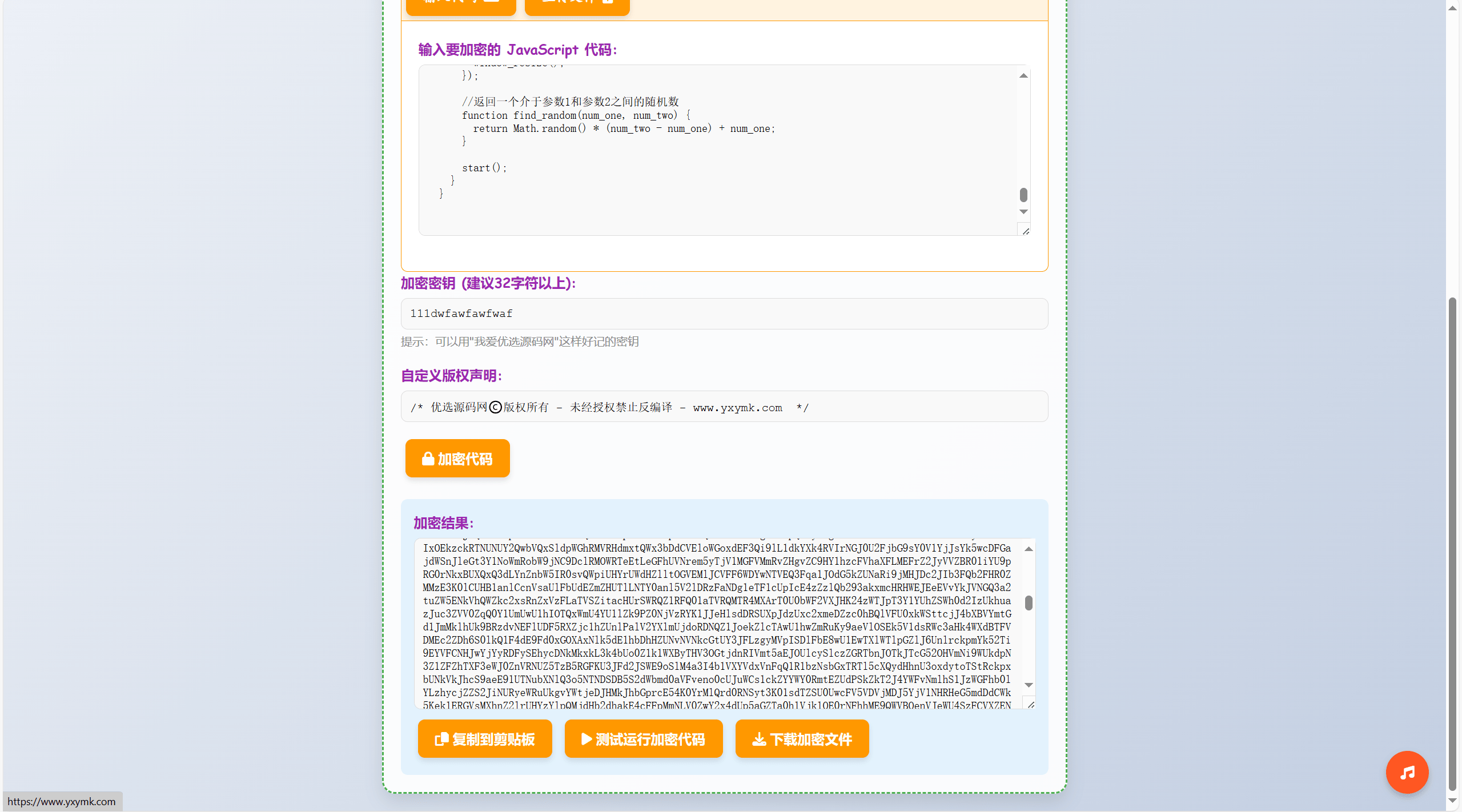Screen dimensions: 1462x812
Task: Click the code line 'function find_random(num_one, num_two)'
Action: tap(576, 115)
